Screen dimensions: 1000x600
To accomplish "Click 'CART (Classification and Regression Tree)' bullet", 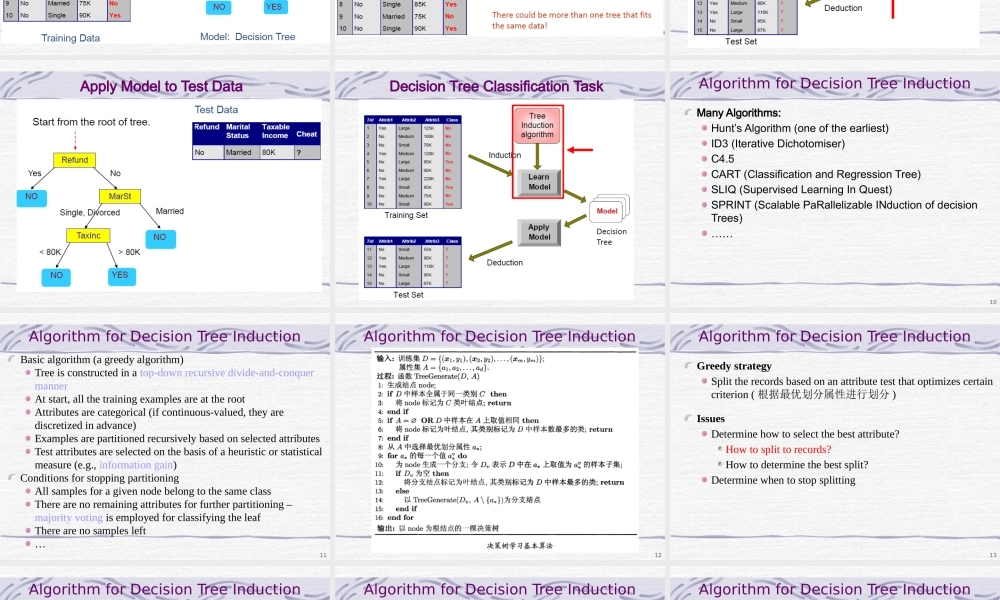I will [x=816, y=174].
